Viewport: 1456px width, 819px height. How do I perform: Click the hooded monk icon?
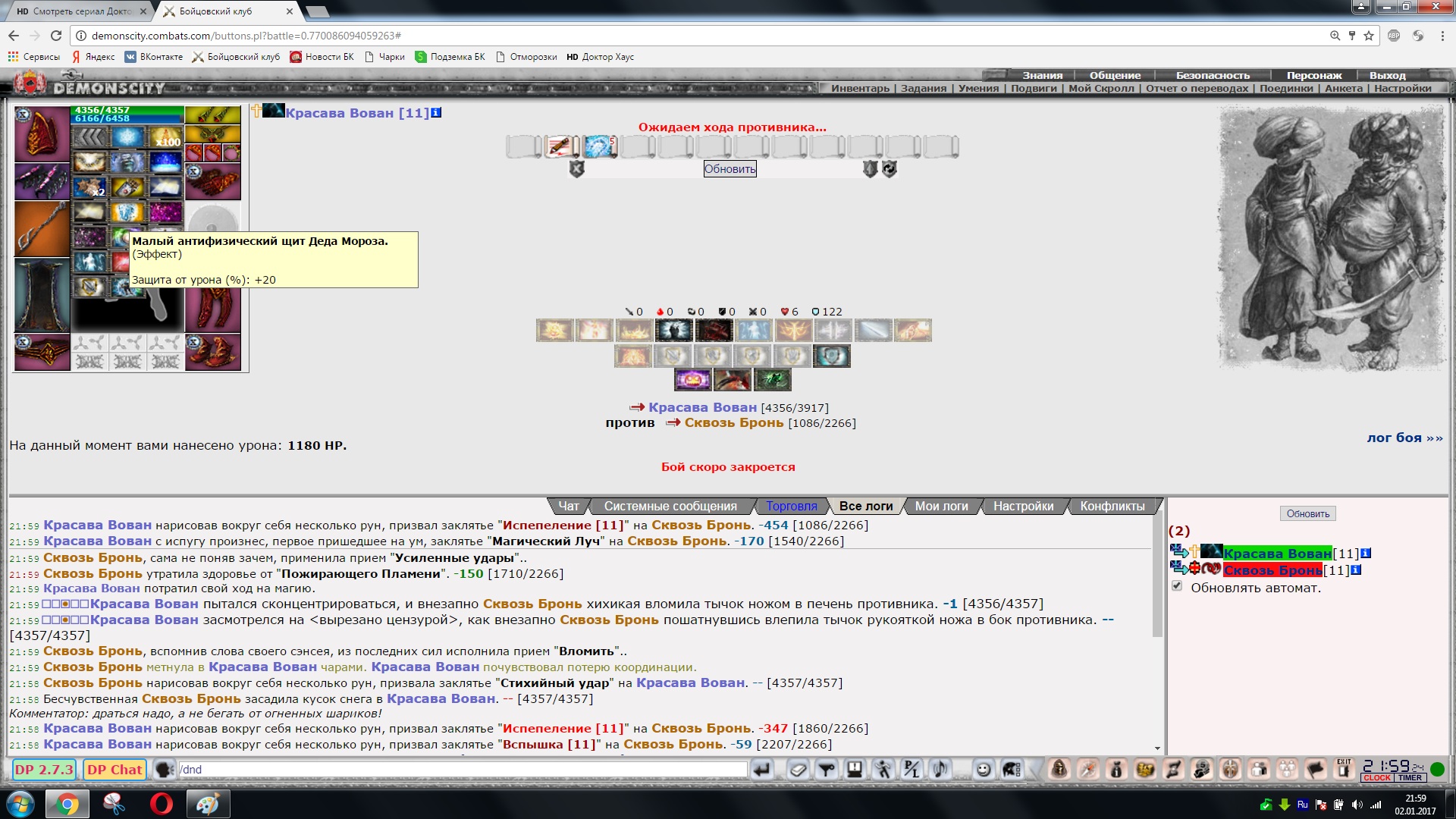pyautogui.click(x=1059, y=769)
